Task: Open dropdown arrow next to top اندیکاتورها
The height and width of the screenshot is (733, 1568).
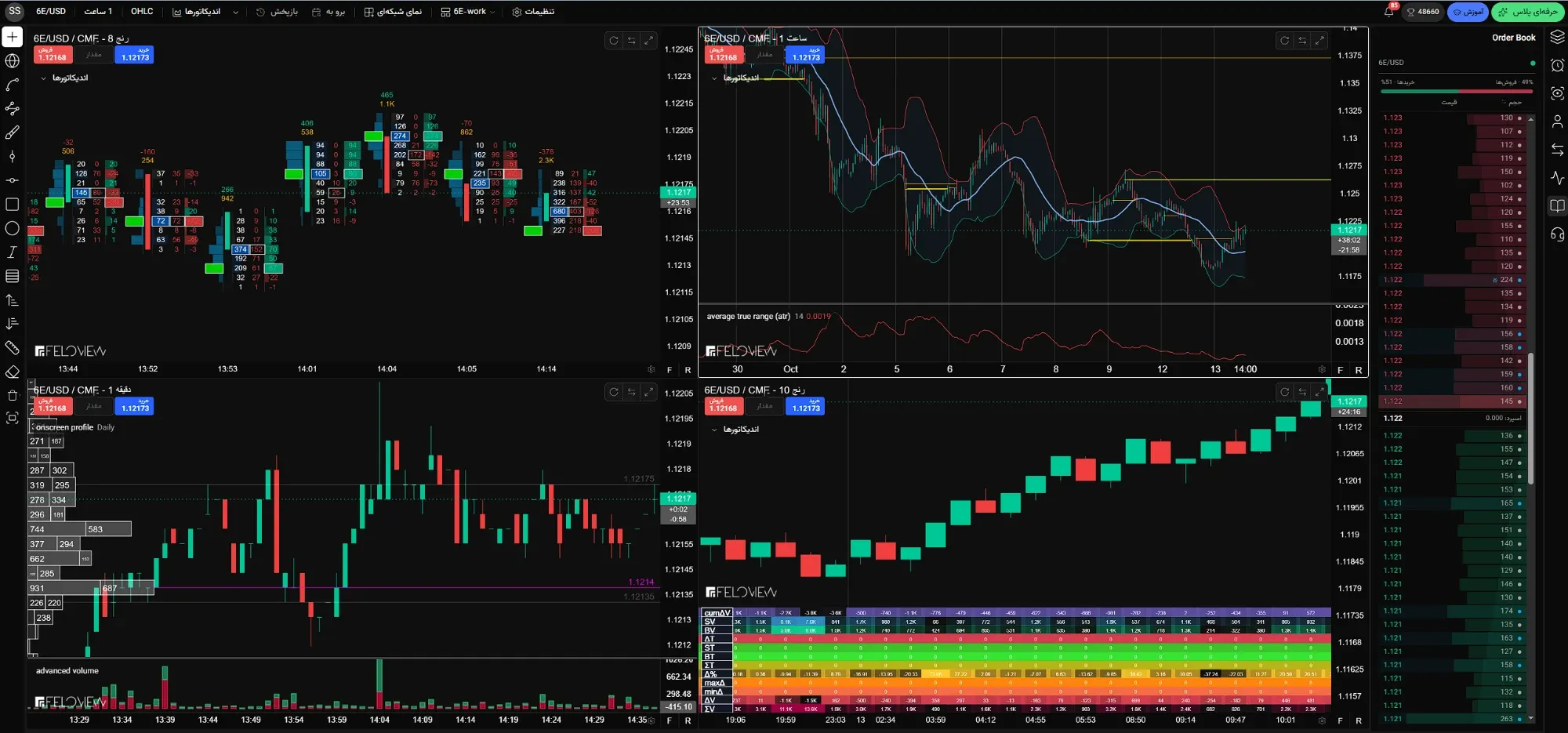Action: [x=235, y=12]
